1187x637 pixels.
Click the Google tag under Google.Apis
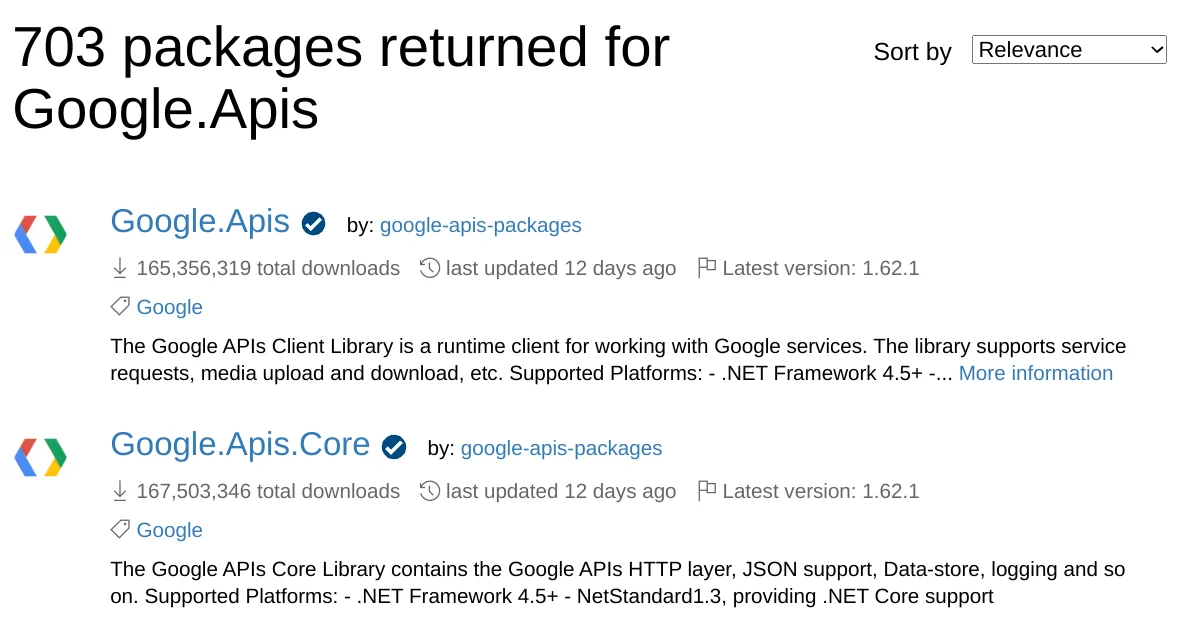coord(170,307)
